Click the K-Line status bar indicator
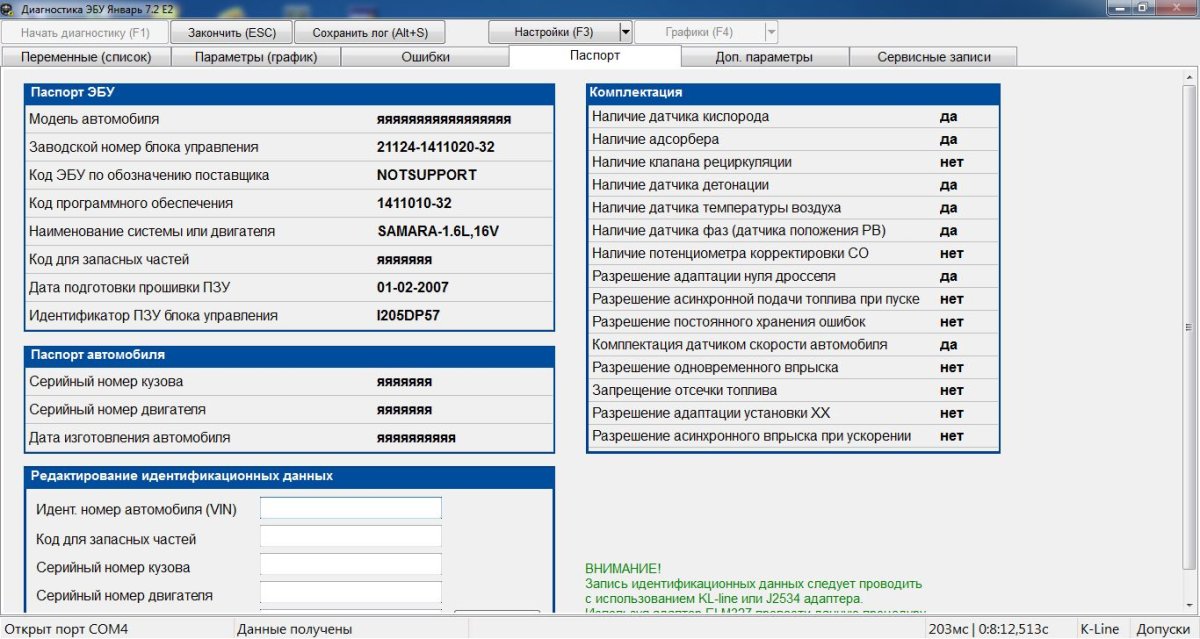 pyautogui.click(x=1100, y=629)
